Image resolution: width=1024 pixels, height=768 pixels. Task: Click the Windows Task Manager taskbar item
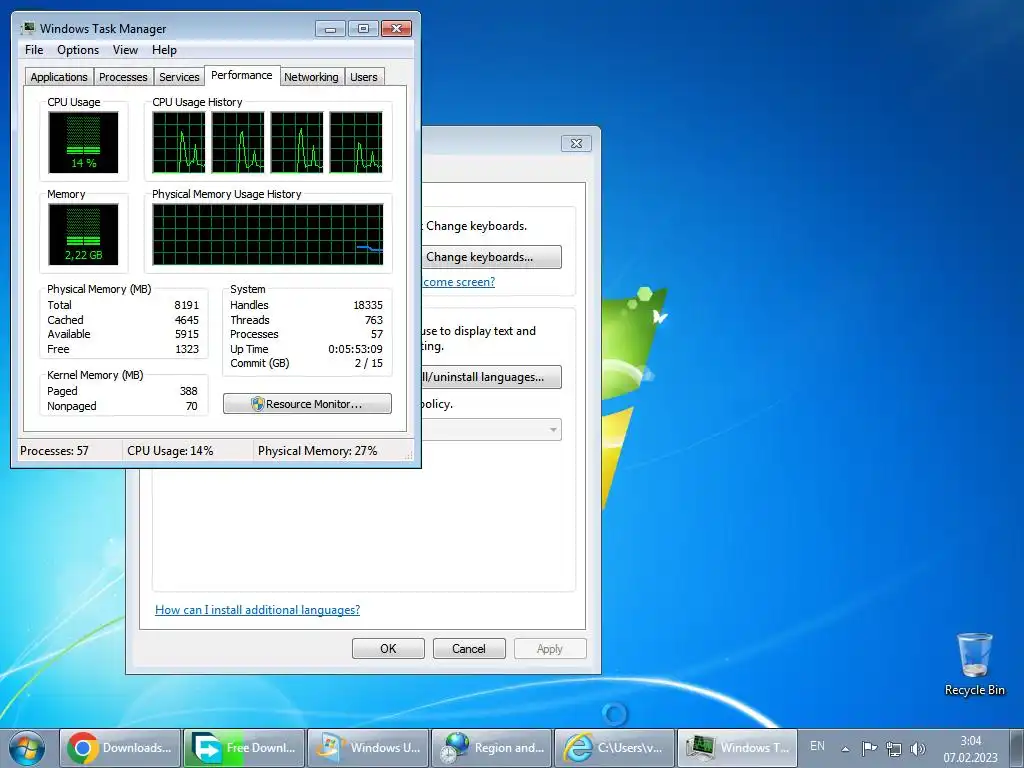[737, 748]
